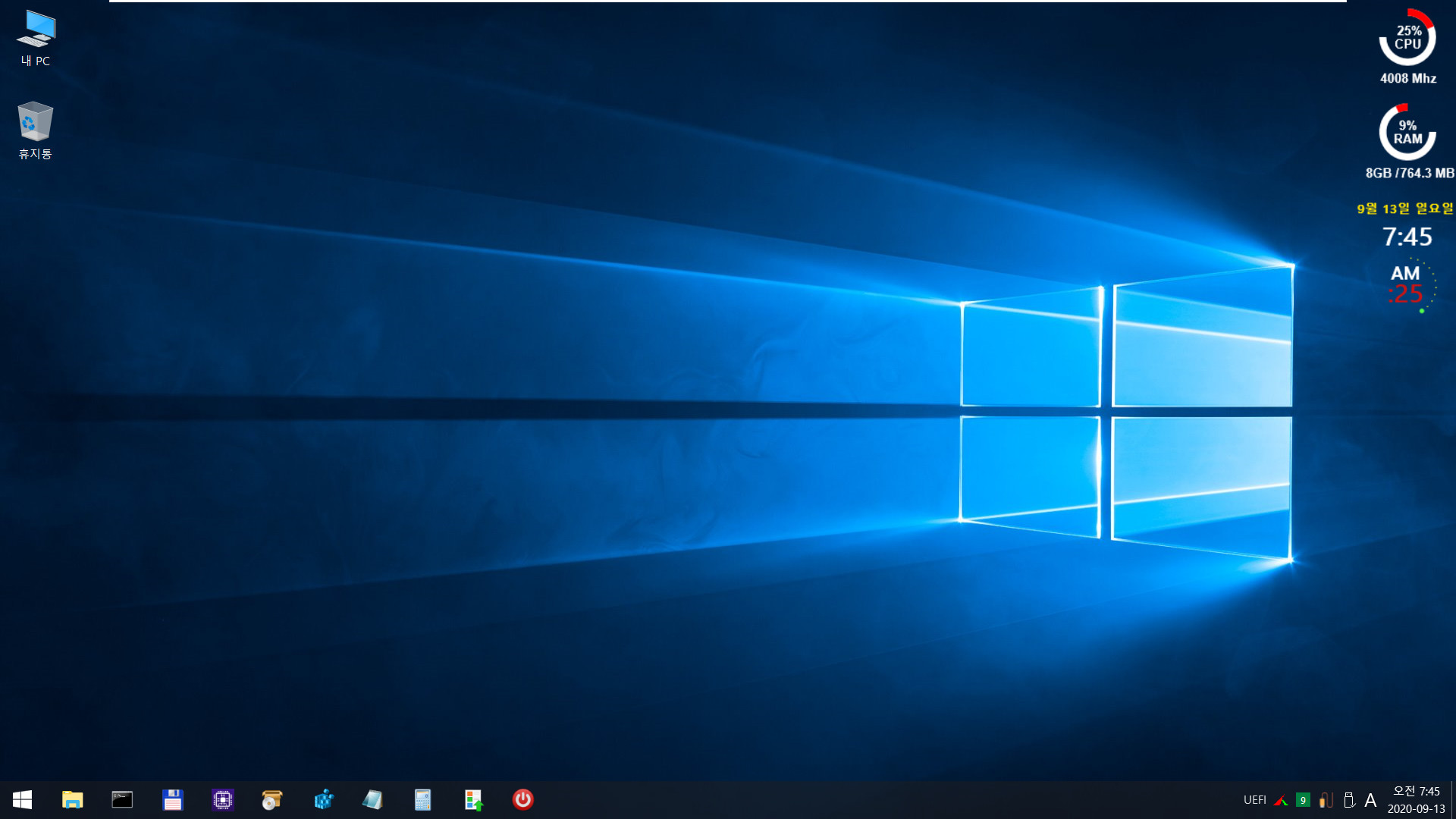Click the 25% CPU gauge widget
Viewport: 1456px width, 819px height.
pos(1407,37)
